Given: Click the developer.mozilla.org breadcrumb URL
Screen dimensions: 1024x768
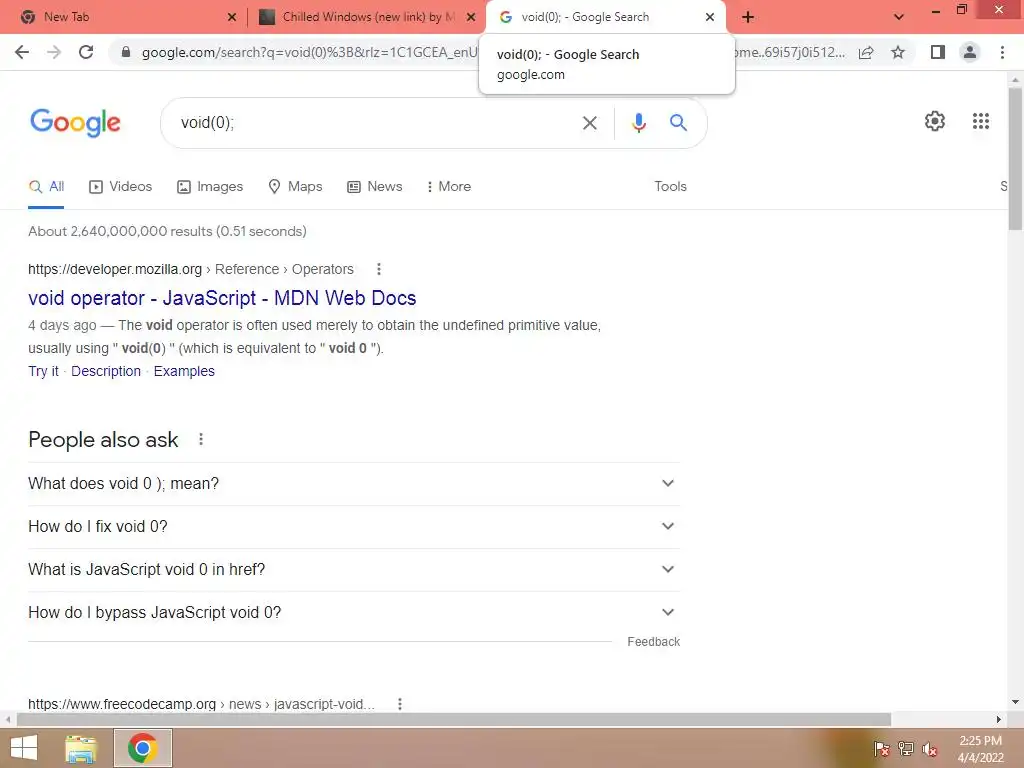Looking at the screenshot, I should click(x=191, y=269).
